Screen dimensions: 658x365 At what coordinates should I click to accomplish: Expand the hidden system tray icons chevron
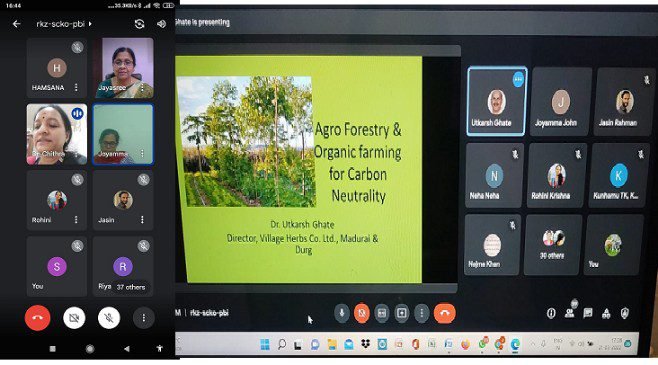pos(533,344)
